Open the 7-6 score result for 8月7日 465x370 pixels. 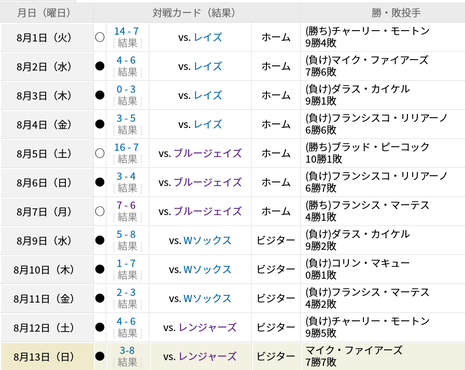(x=126, y=205)
